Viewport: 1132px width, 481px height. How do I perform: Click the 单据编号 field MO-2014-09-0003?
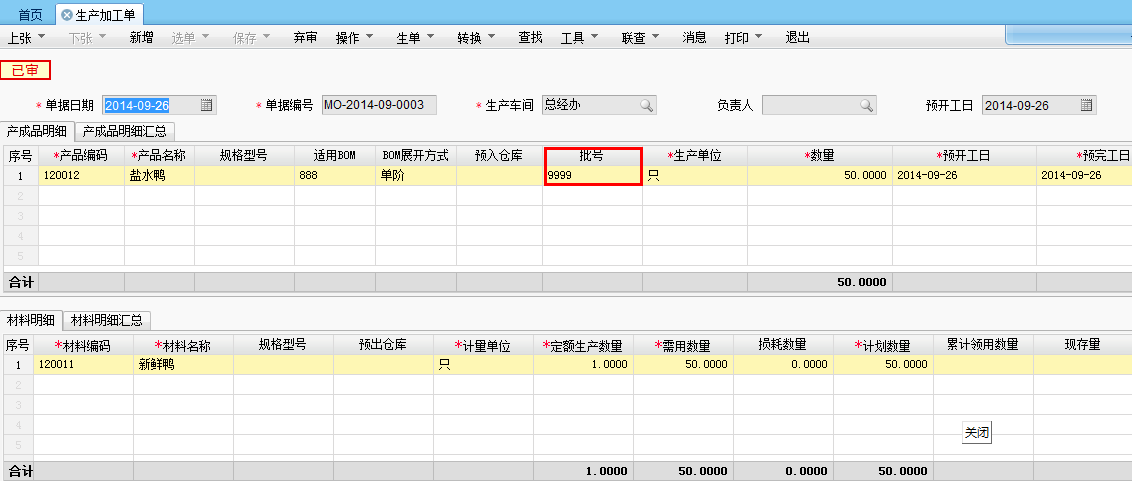point(379,105)
